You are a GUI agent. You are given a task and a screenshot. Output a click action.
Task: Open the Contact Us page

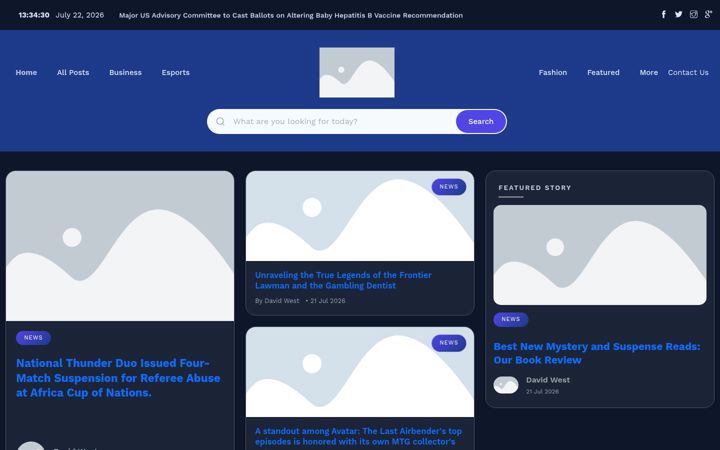click(x=688, y=73)
